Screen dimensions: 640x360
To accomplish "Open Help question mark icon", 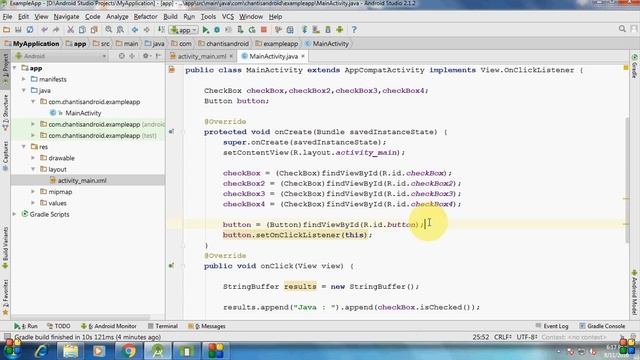I will click(354, 29).
